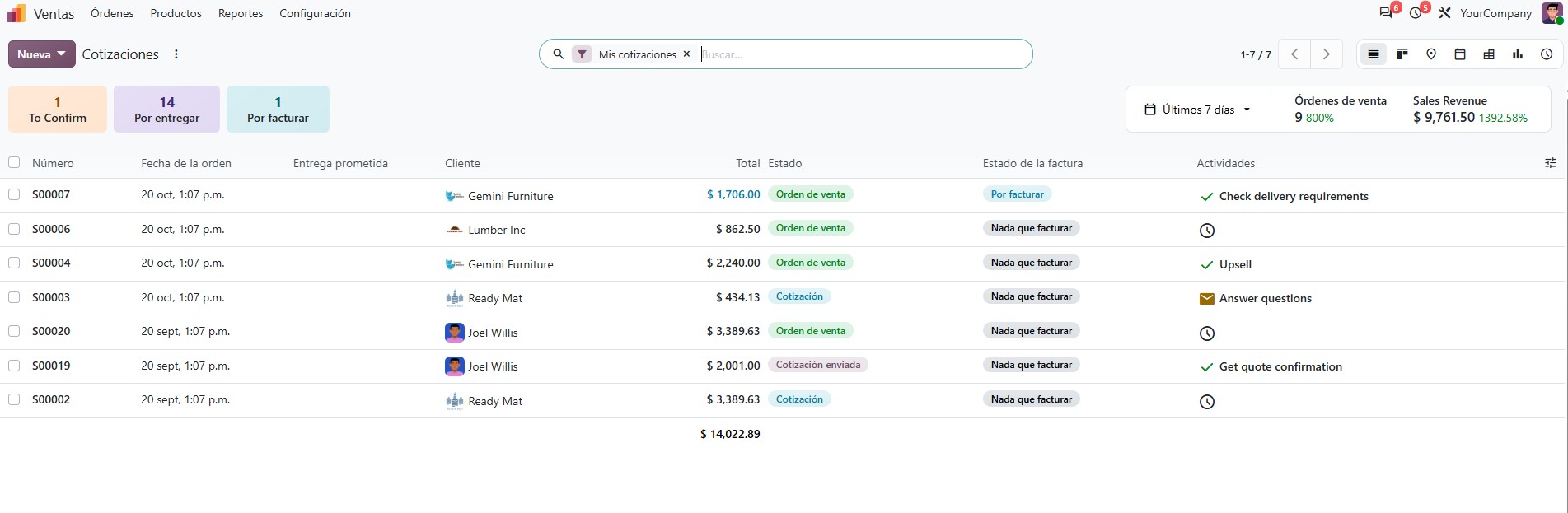Click the $ 434.13 total cell
This screenshot has height=513, width=1568.
pyautogui.click(x=737, y=297)
